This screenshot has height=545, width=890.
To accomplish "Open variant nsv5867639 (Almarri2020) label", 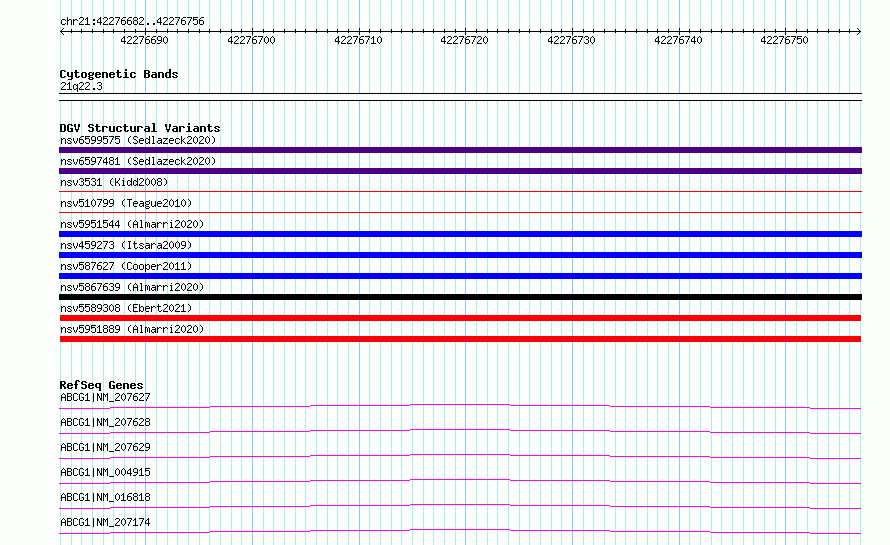I will pos(132,287).
